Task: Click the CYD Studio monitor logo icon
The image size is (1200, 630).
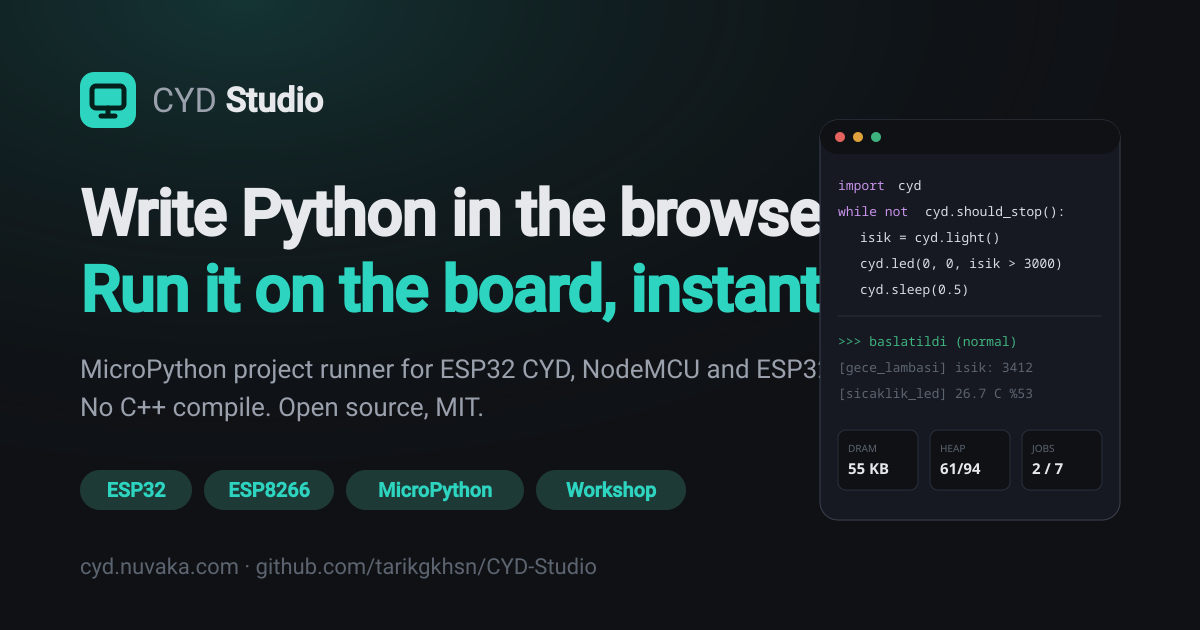Action: point(108,100)
